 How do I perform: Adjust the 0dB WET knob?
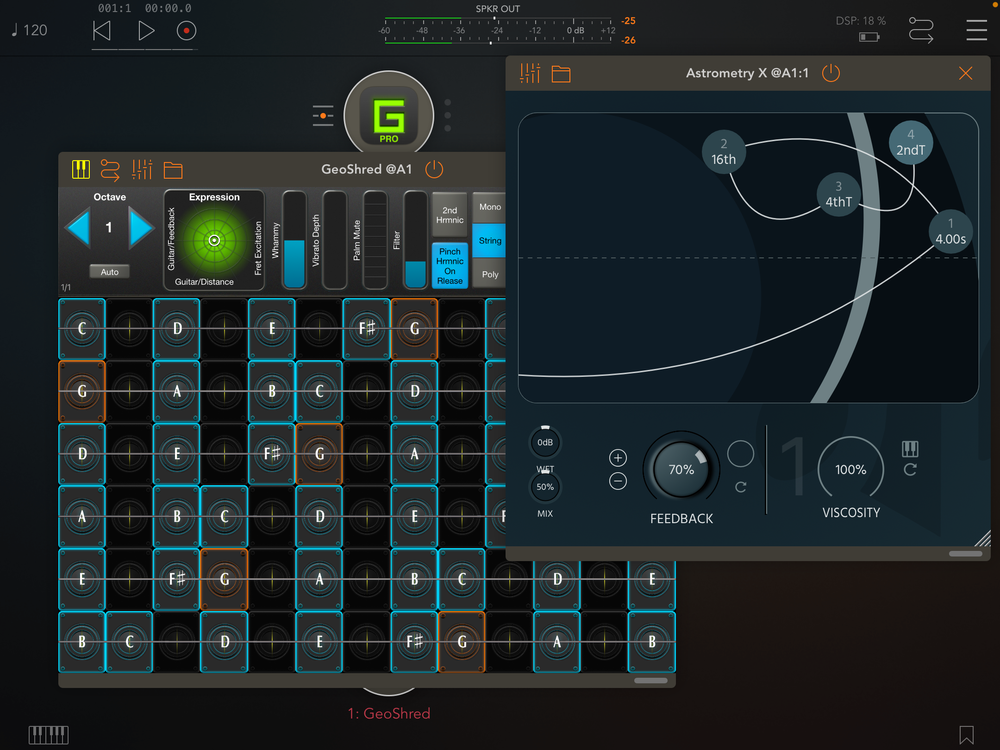[x=545, y=442]
